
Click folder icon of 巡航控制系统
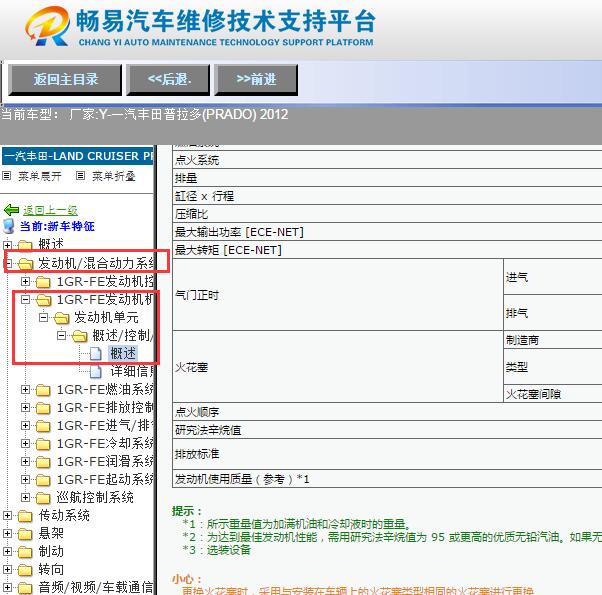pos(43,498)
